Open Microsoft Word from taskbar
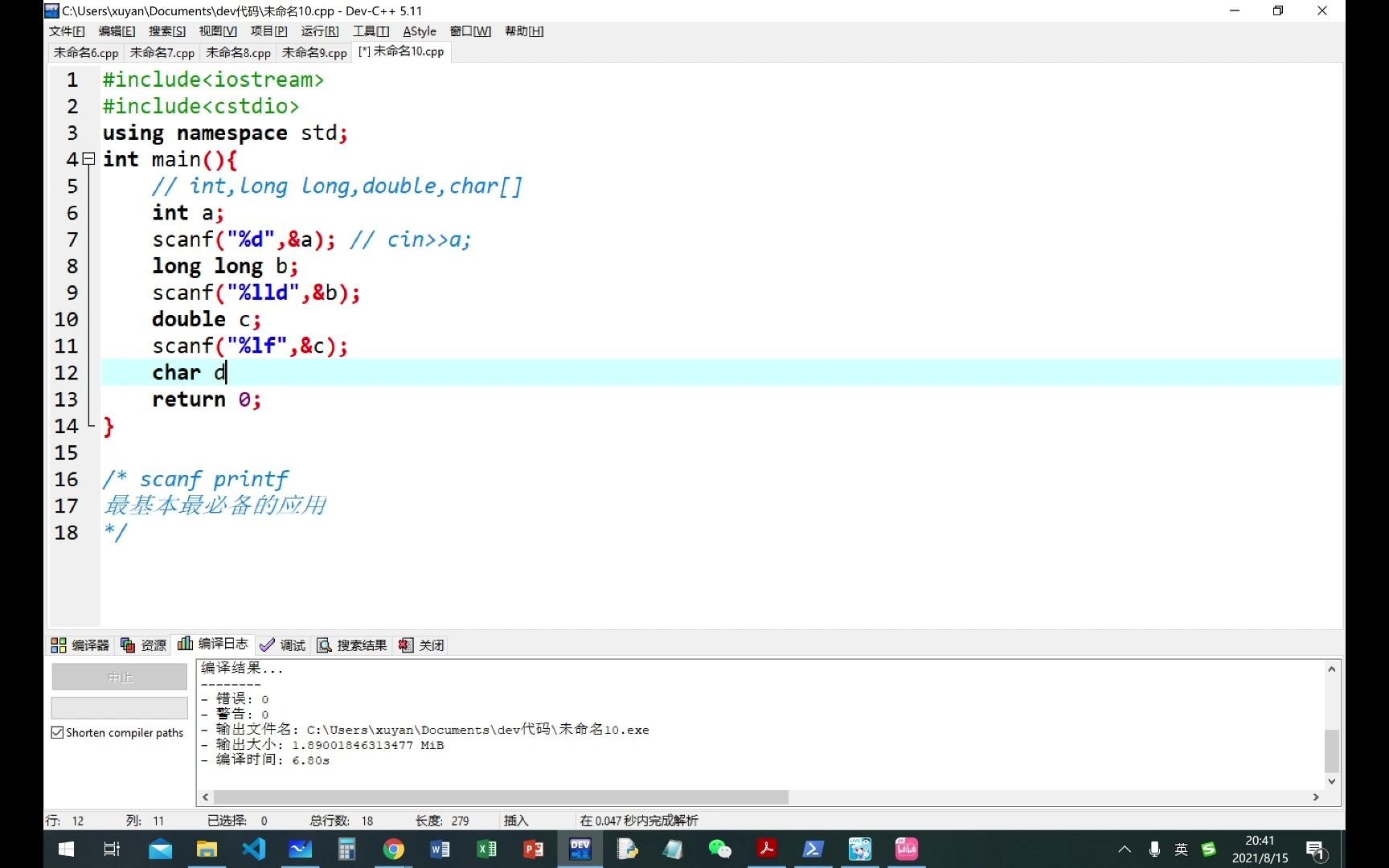This screenshot has height=868, width=1389. tap(440, 849)
